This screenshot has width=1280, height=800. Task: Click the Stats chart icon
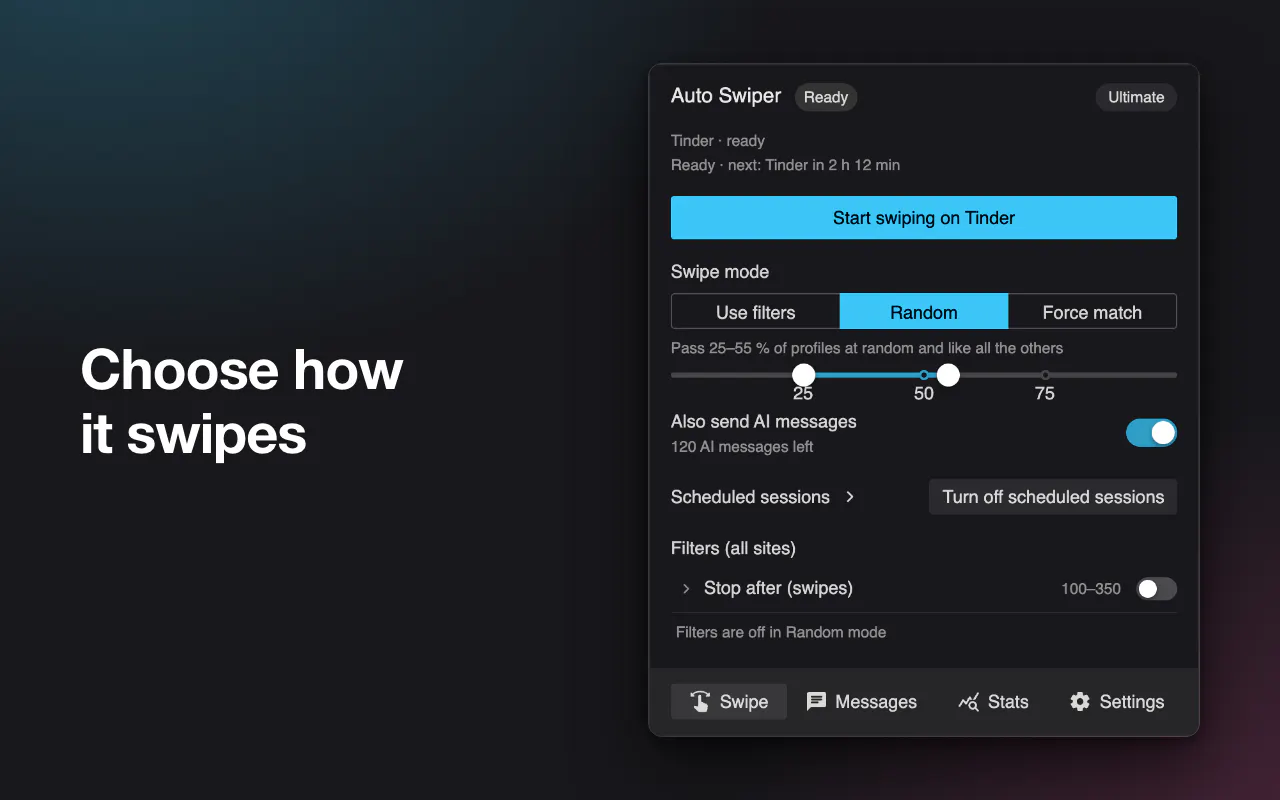[x=968, y=702]
